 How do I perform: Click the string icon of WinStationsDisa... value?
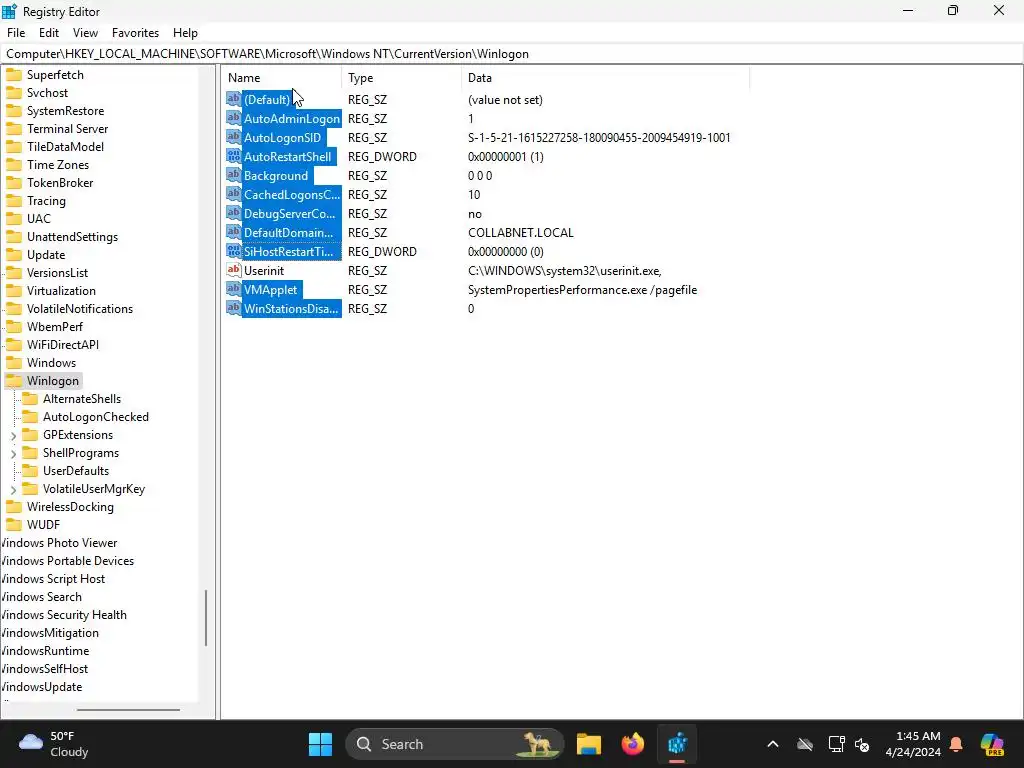233,308
